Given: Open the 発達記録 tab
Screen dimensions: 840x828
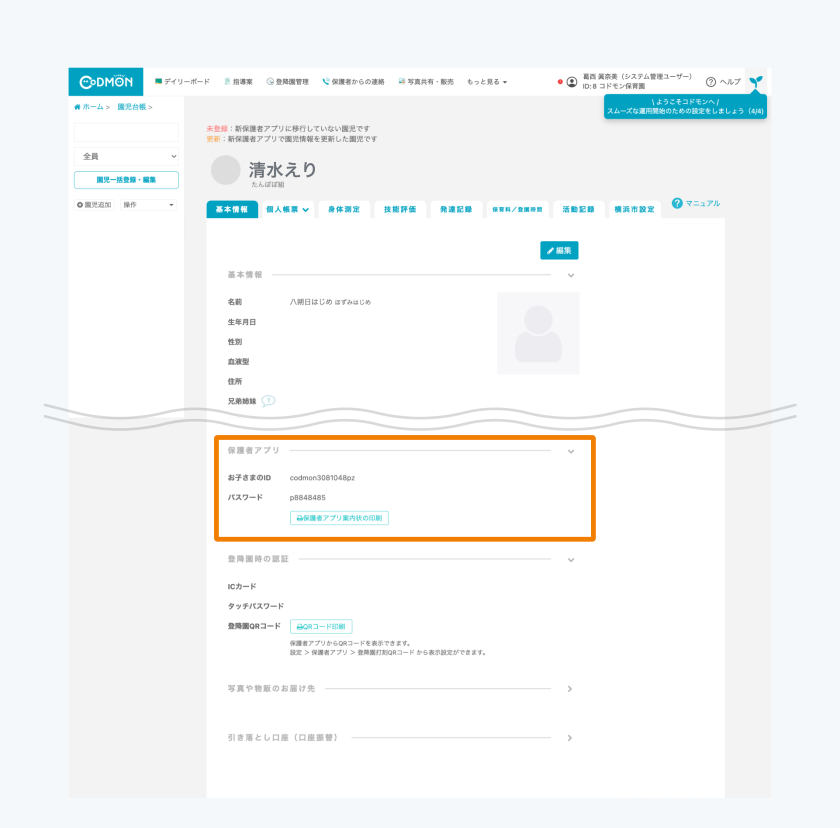Looking at the screenshot, I should (456, 210).
